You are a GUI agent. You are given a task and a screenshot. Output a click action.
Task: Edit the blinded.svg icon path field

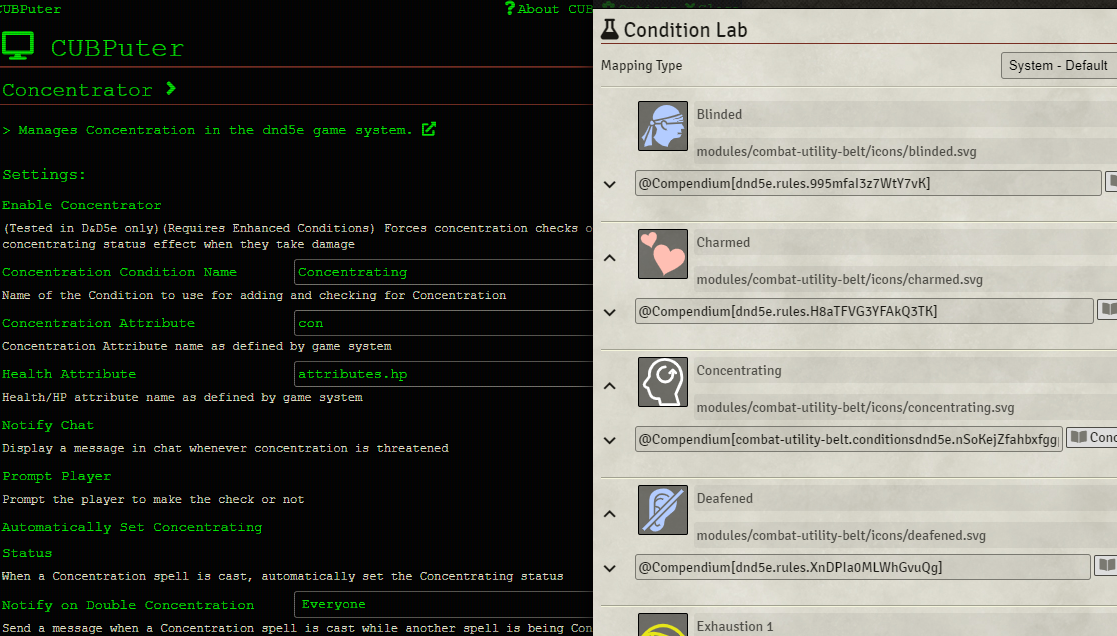coord(905,151)
